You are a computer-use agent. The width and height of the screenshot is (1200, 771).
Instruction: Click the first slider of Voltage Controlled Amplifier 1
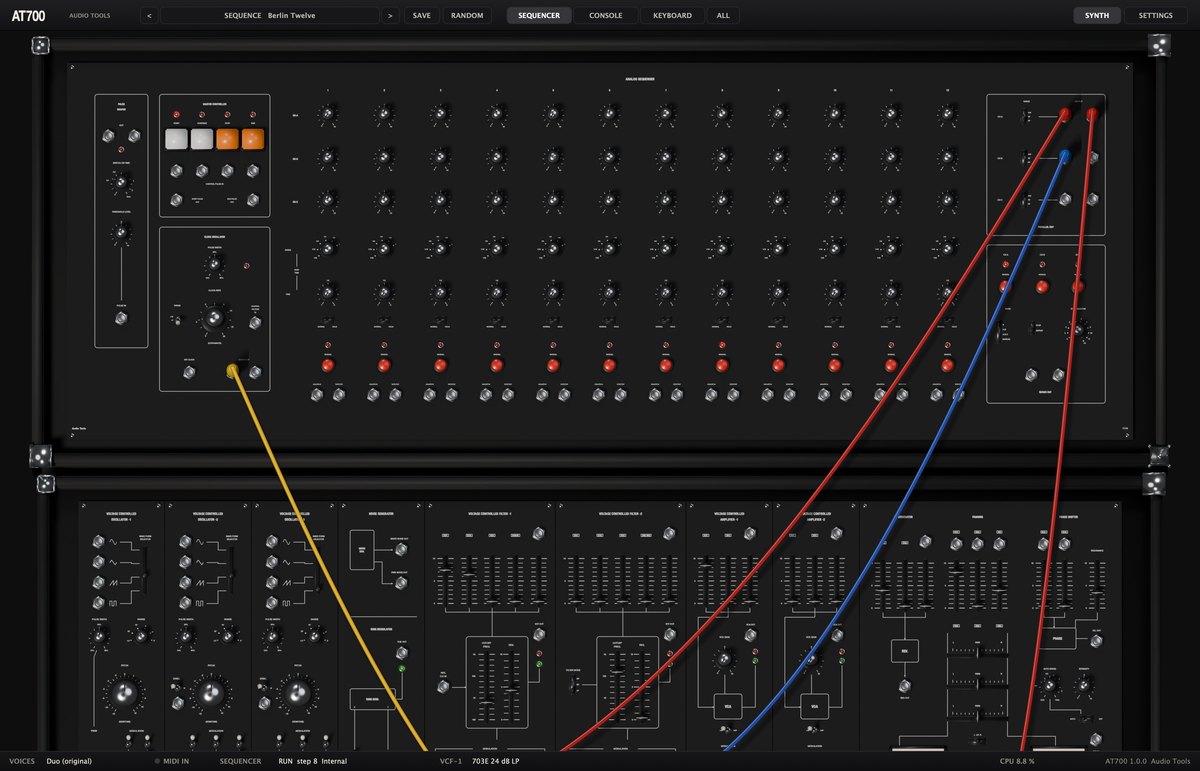(x=706, y=582)
